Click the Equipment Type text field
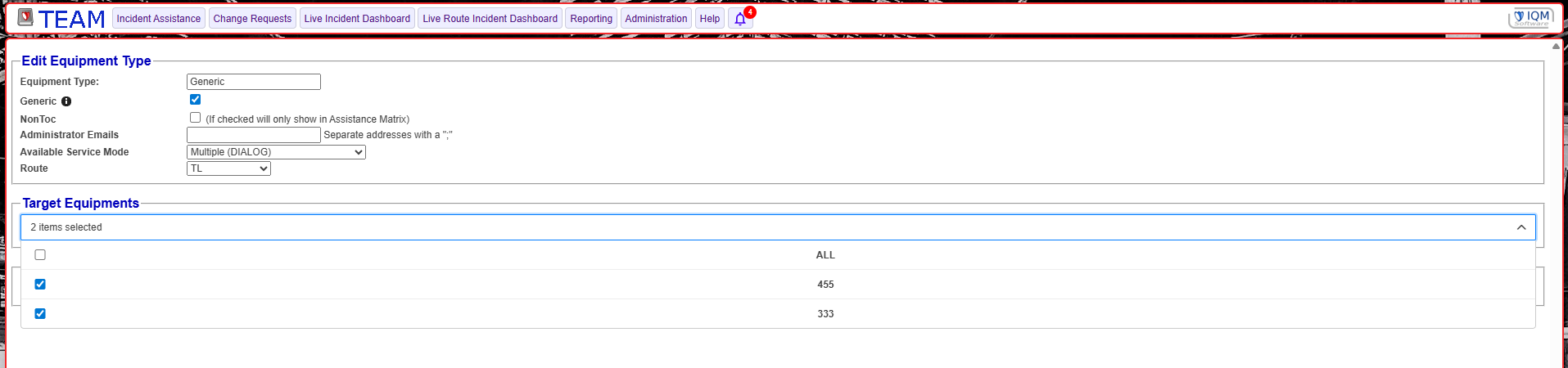This screenshot has width=1568, height=368. coord(253,82)
